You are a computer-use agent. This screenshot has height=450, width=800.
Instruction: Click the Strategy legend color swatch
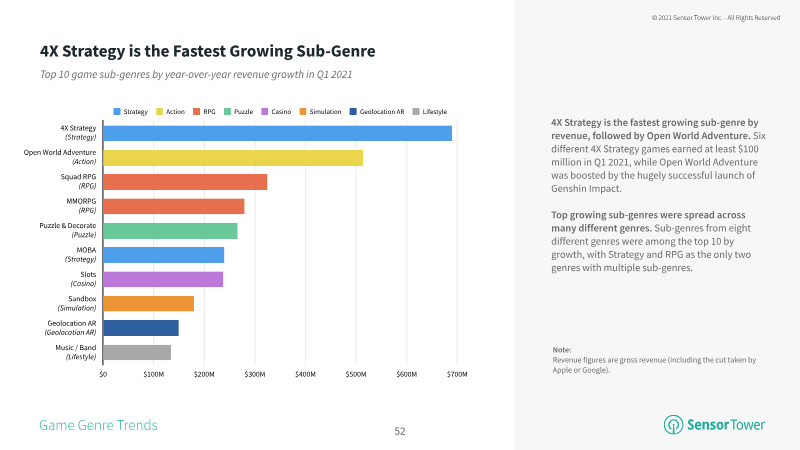pyautogui.click(x=117, y=111)
